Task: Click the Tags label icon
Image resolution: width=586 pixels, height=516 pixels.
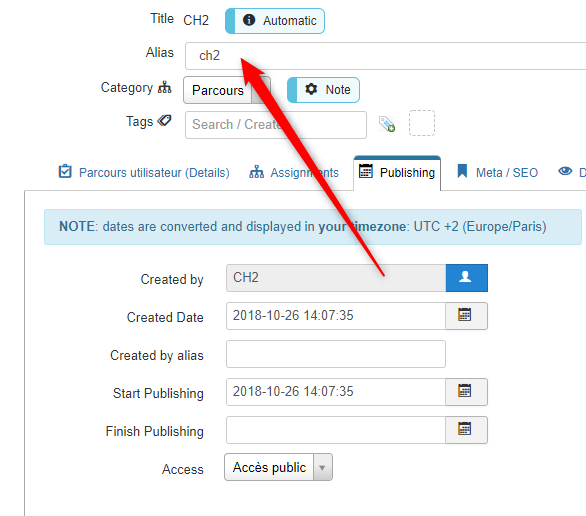Action: tap(164, 121)
